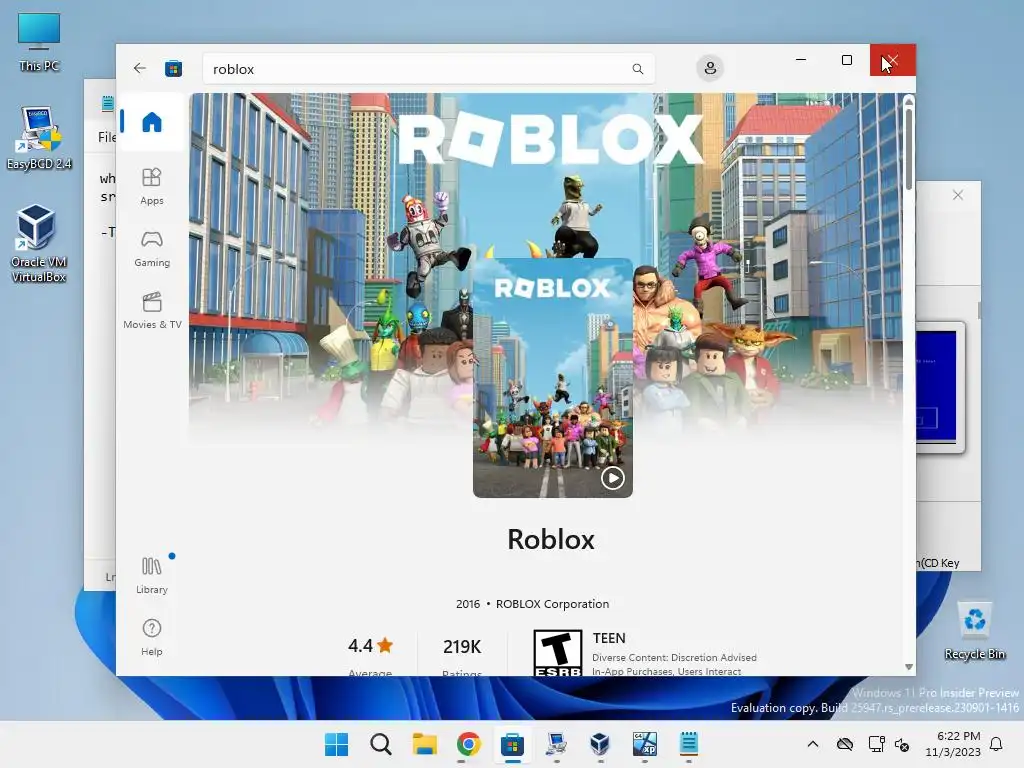This screenshot has width=1024, height=768.
Task: Click the ROBLOX Corporation publisher link
Action: click(552, 604)
